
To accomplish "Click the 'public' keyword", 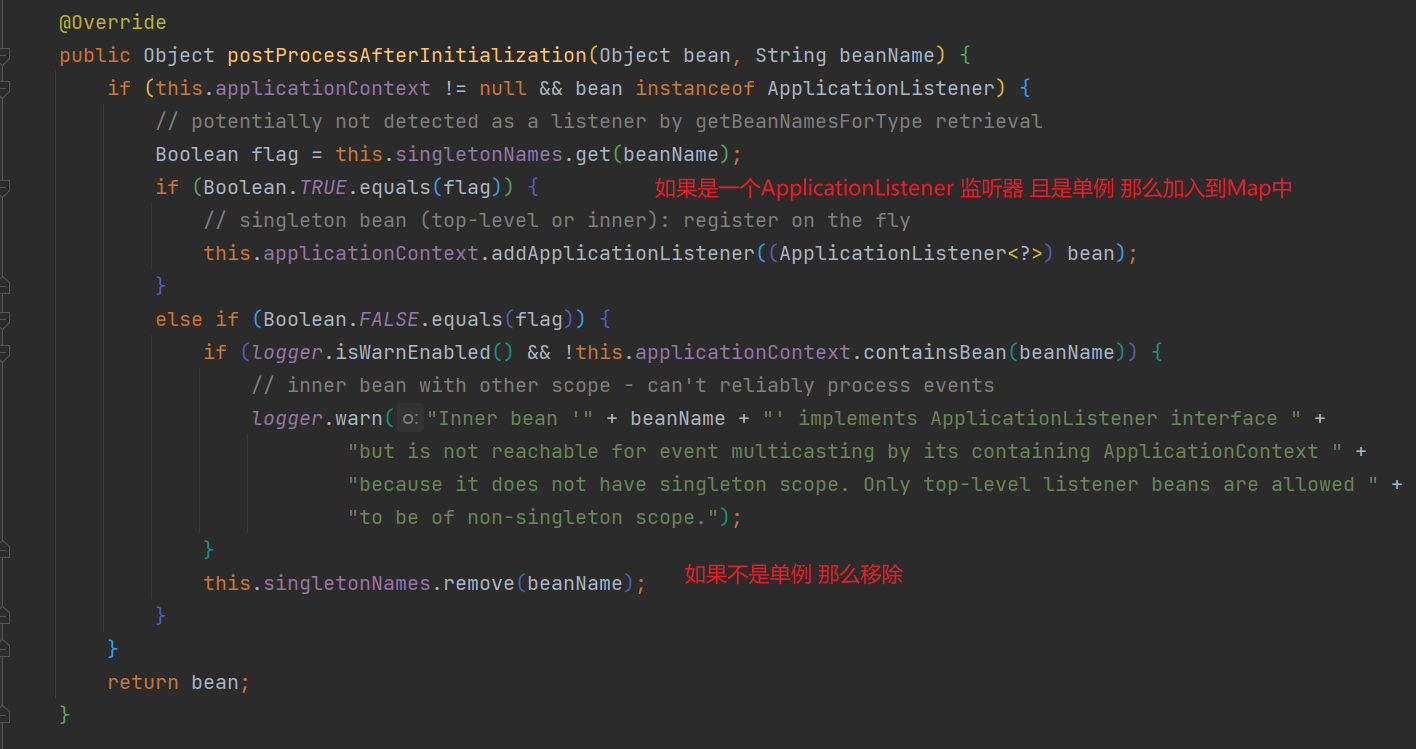I will coord(95,55).
